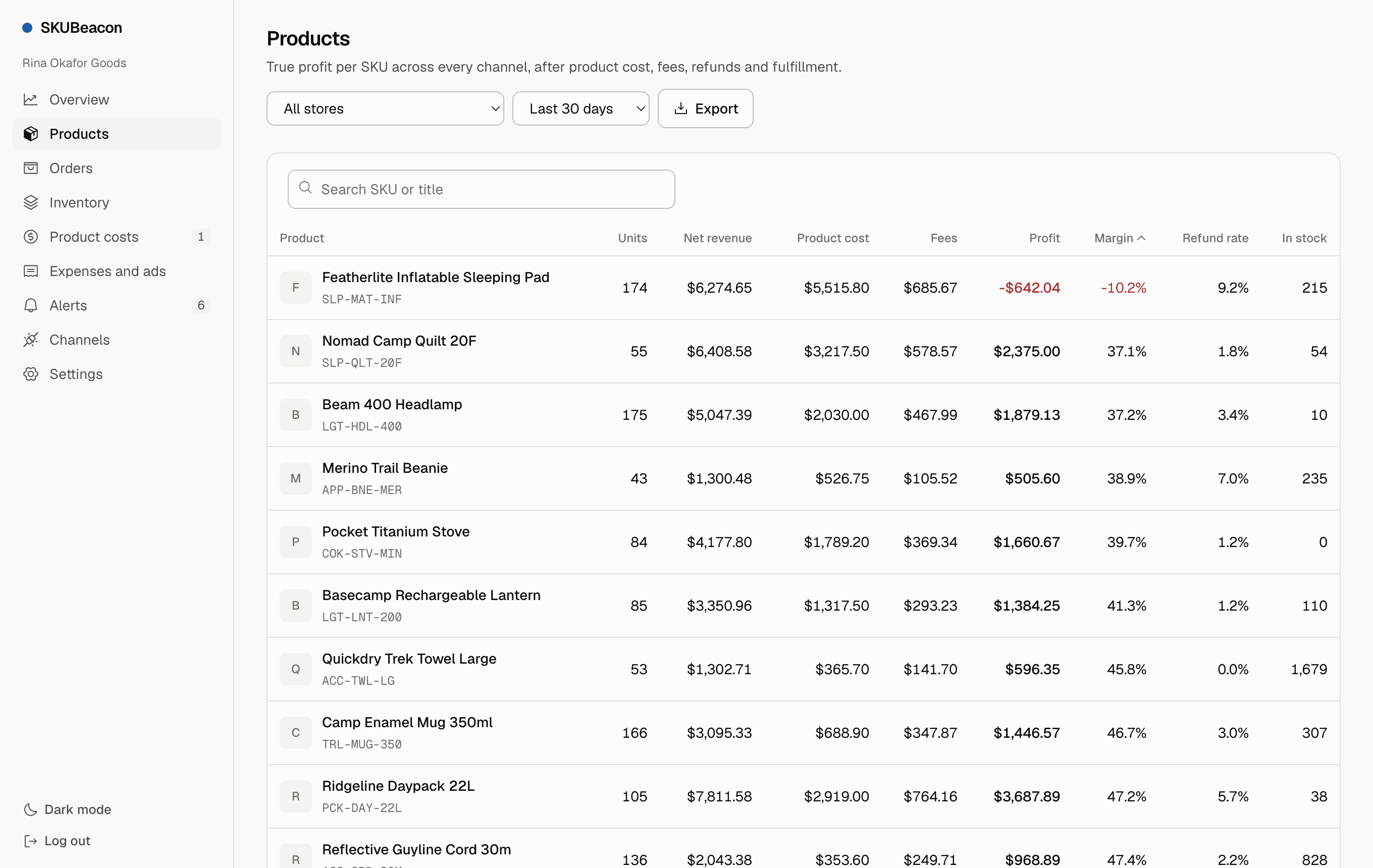Click the search magnifier icon
The height and width of the screenshot is (868, 1373).
tap(305, 188)
